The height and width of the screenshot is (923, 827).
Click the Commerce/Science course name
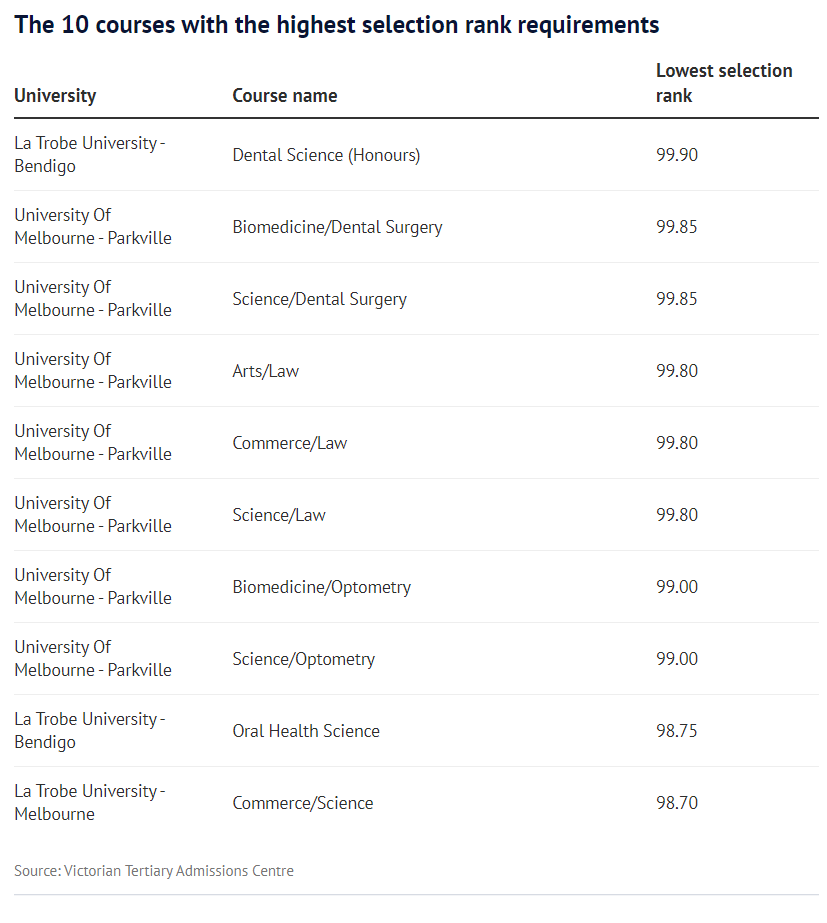(302, 803)
